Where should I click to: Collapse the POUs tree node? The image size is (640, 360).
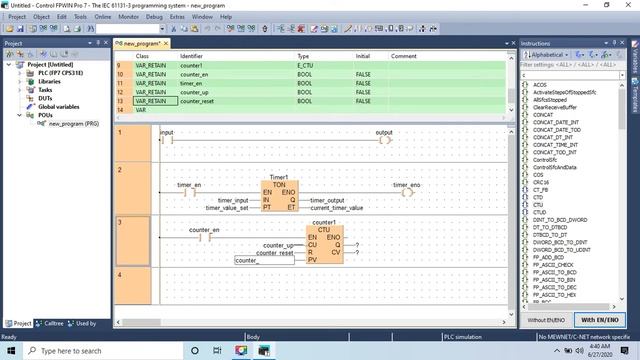point(20,115)
